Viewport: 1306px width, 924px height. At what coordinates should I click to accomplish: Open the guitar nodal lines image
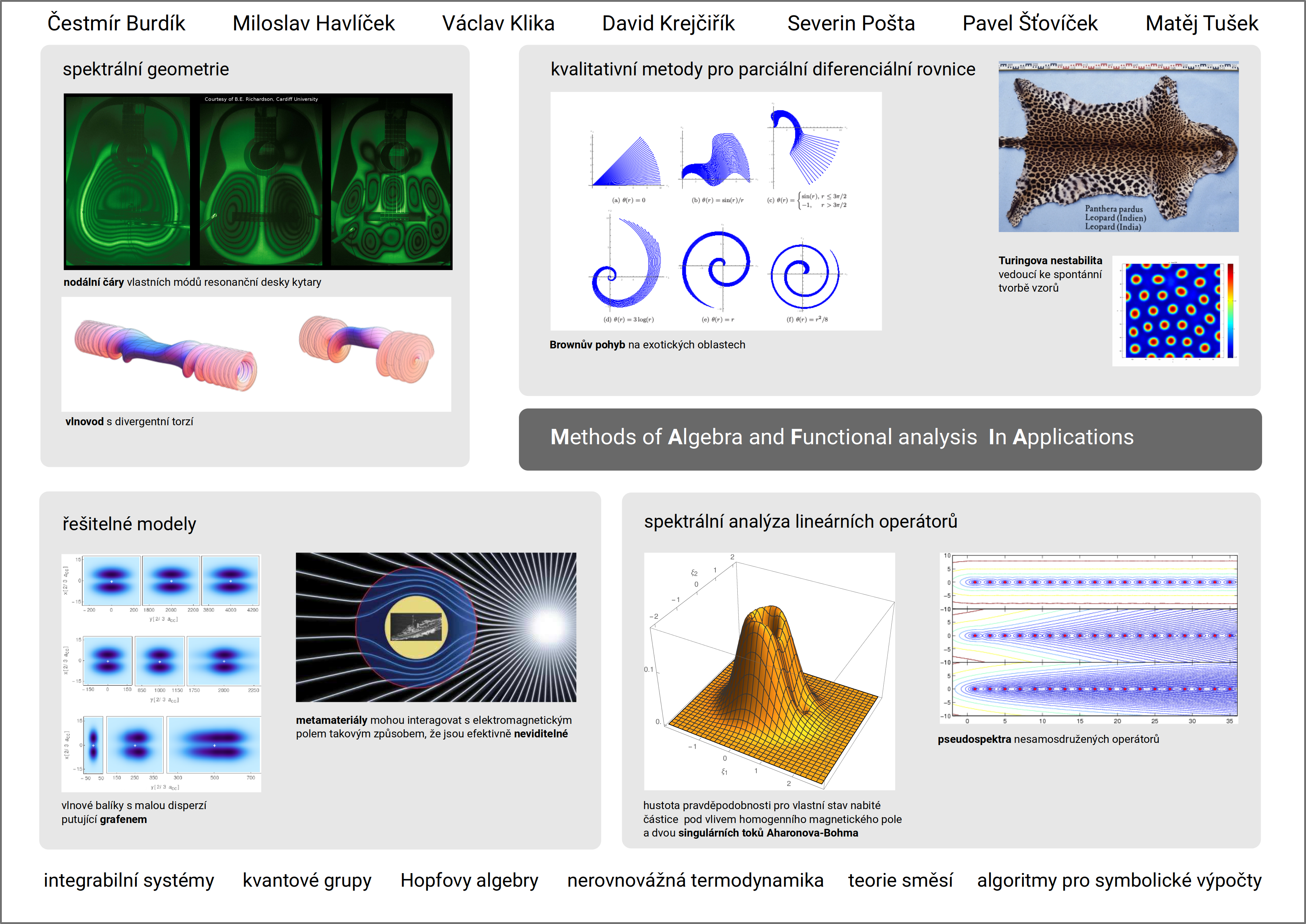[258, 181]
